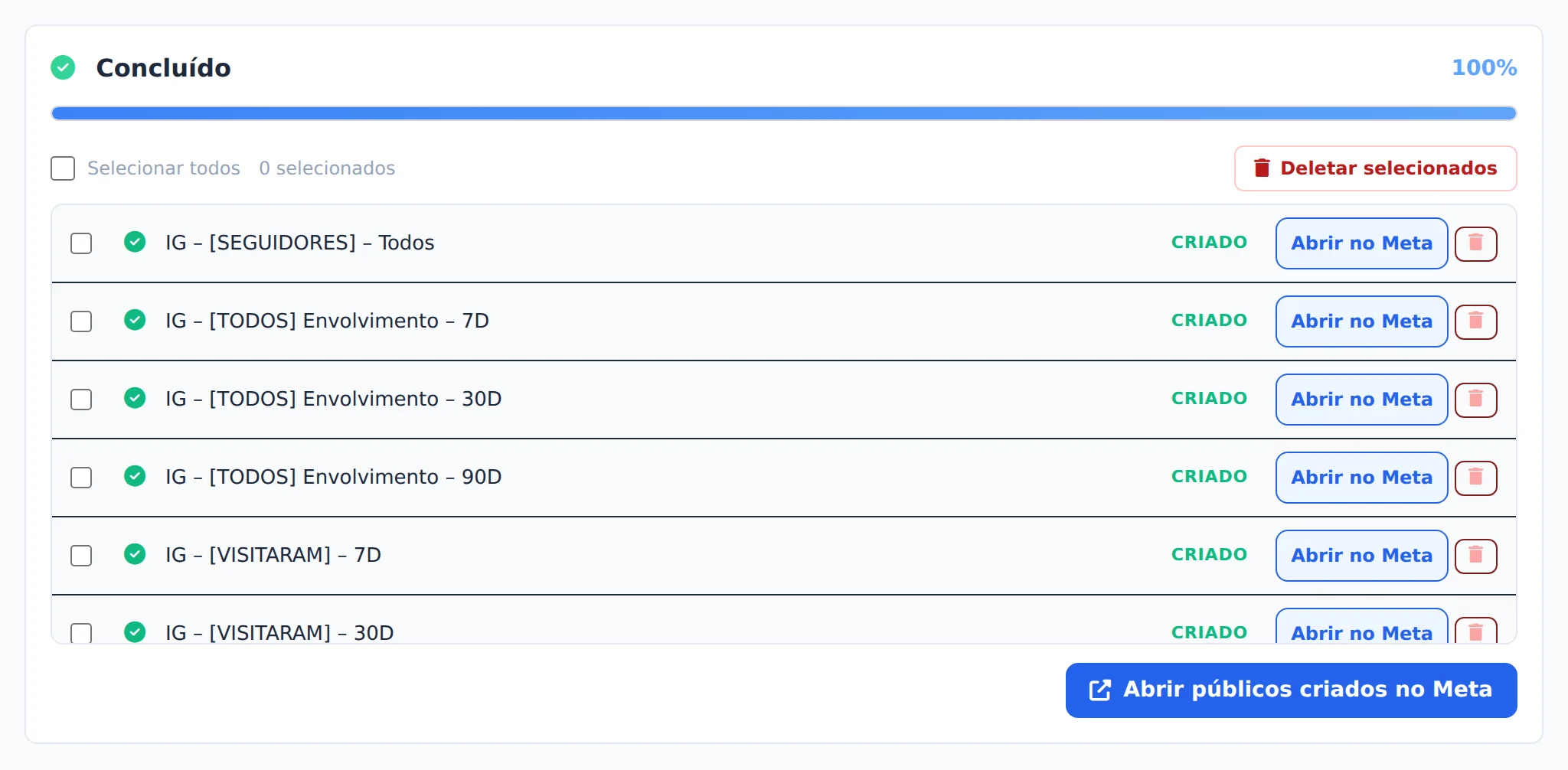Tick the Envolvimento – 30D checkbox
The height and width of the screenshot is (770, 1568).
coord(81,400)
